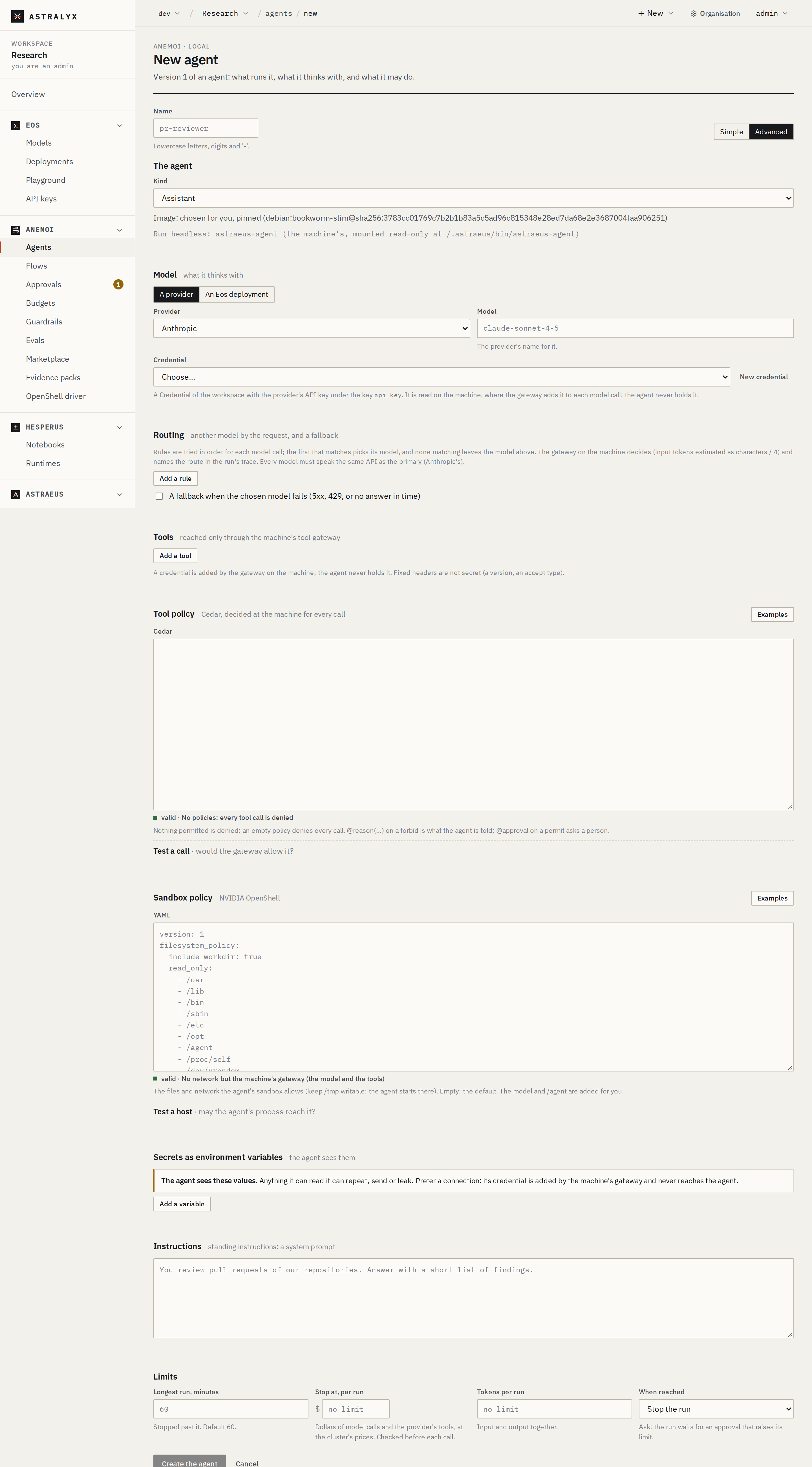812x1467 pixels.
Task: Open the Research workspace dropdown in breadcrumb
Action: (225, 14)
